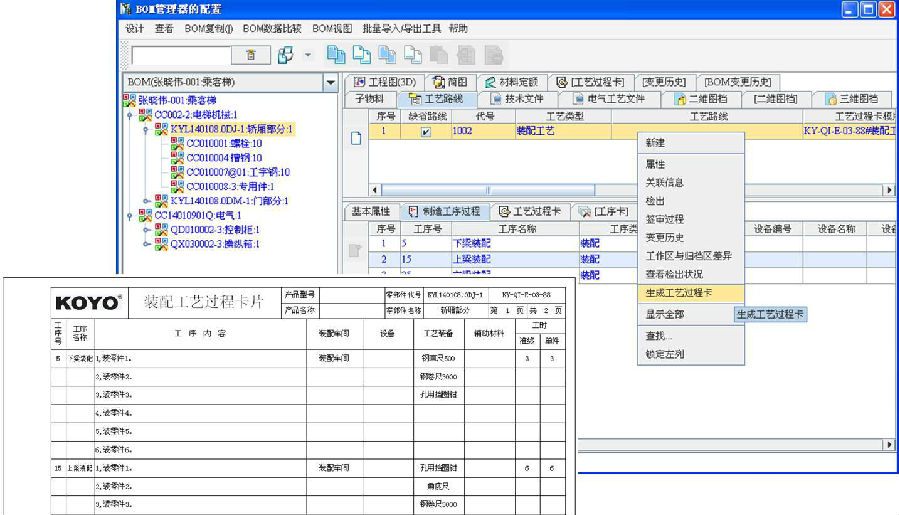Click the second copy icon in the toolbar

[x=362, y=55]
